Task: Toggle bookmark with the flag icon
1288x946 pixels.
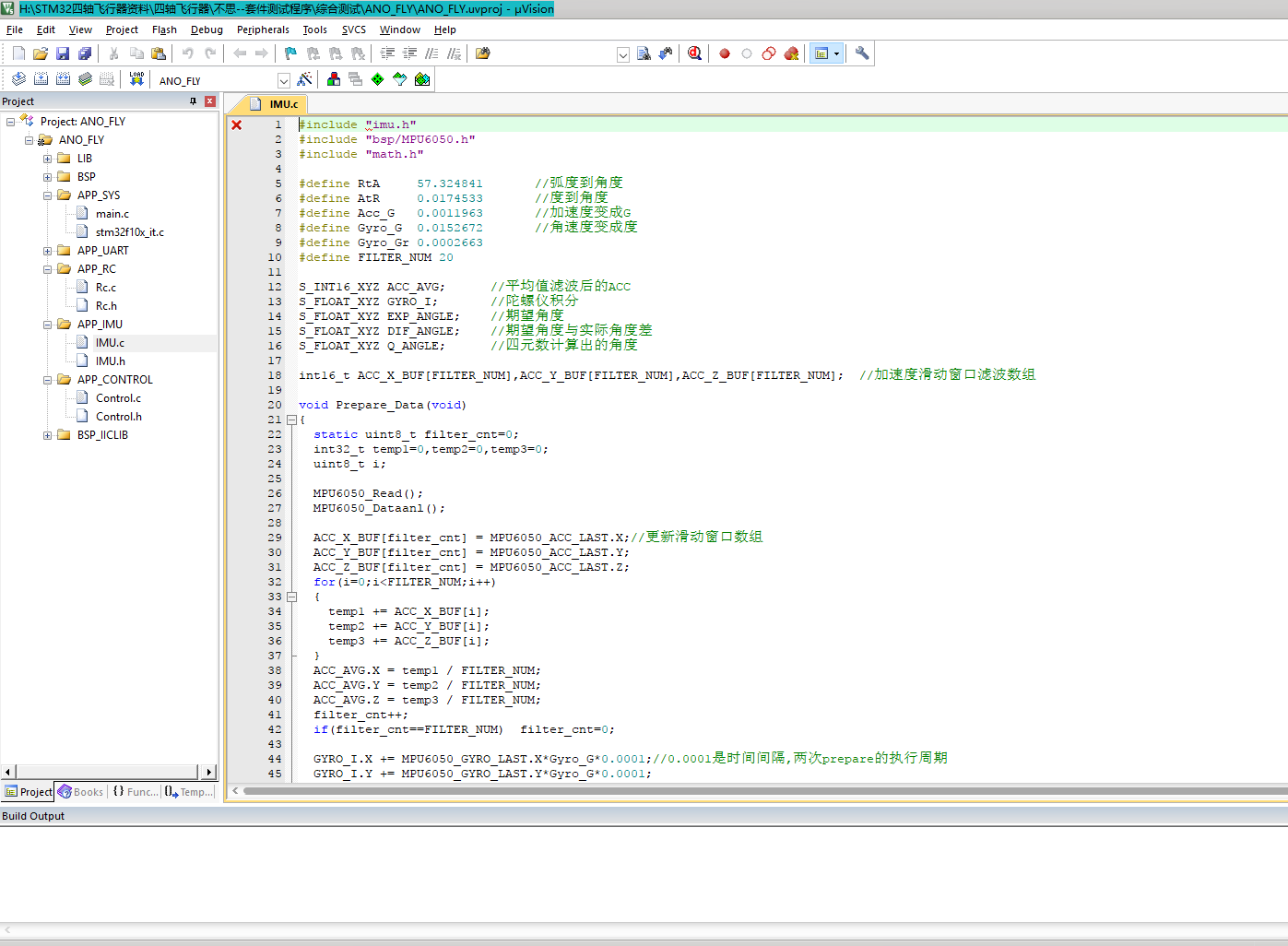Action: (290, 53)
